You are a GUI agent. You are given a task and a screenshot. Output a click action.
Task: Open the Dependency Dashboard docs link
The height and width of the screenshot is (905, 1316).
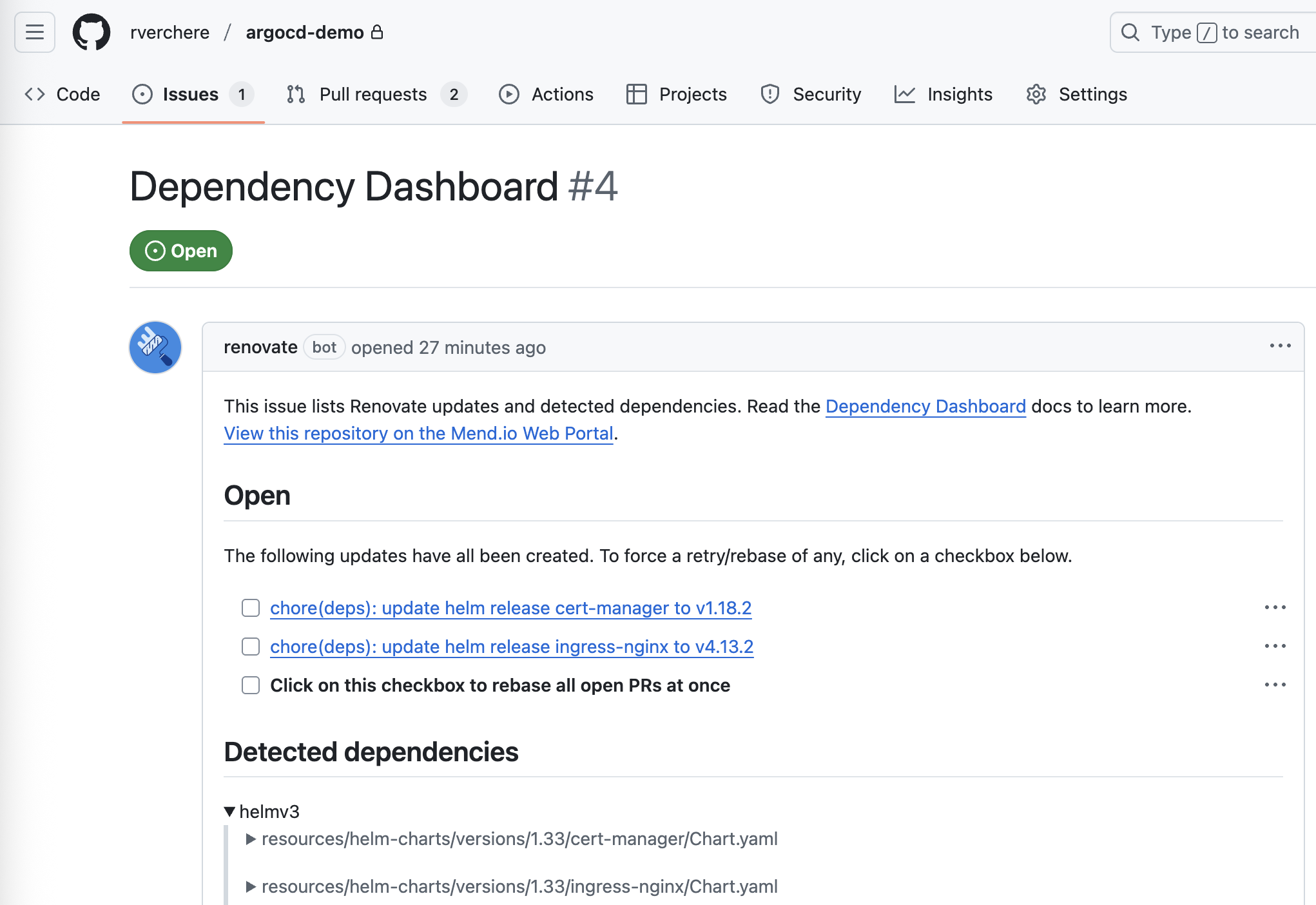tap(925, 406)
